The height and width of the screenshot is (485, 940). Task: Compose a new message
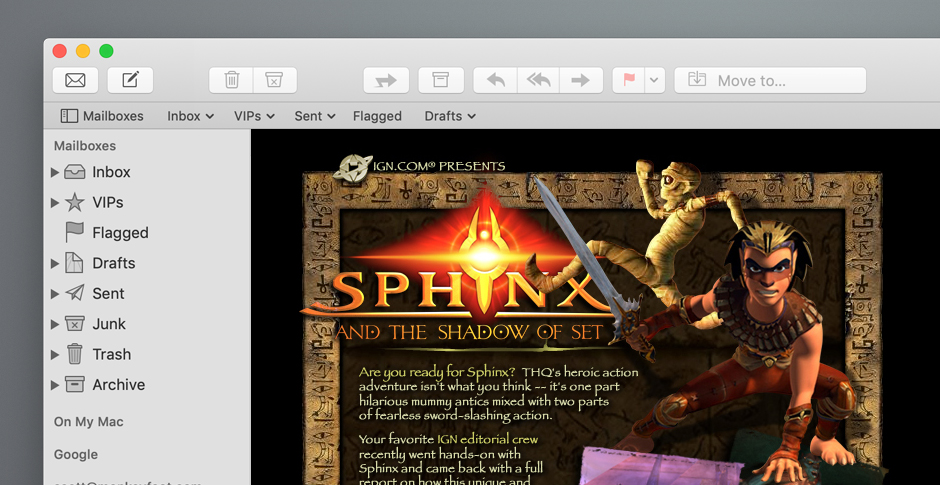tap(130, 80)
